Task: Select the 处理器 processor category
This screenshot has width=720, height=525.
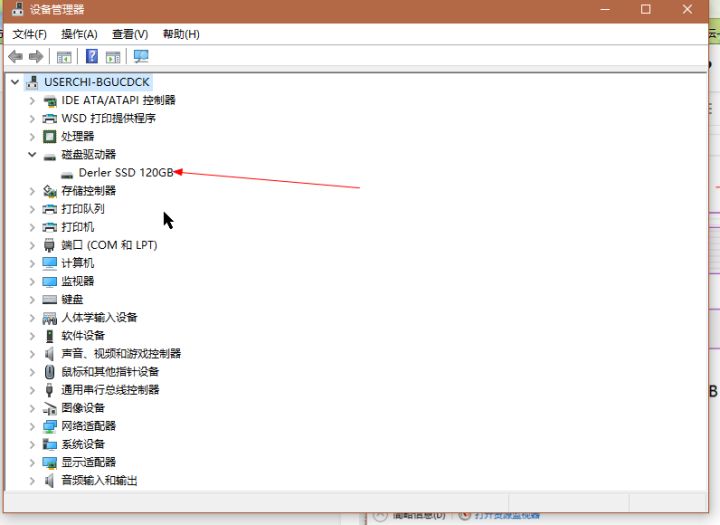Action: (77, 136)
